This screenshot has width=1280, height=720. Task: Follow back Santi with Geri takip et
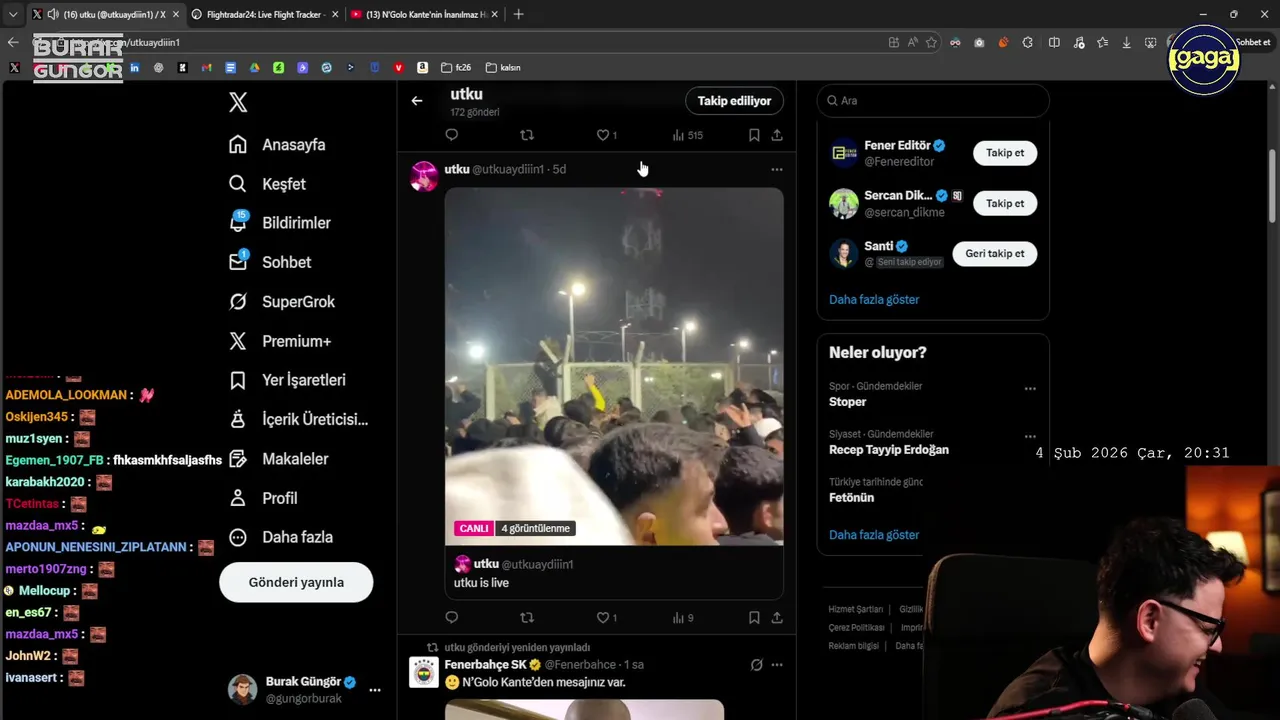(x=995, y=254)
